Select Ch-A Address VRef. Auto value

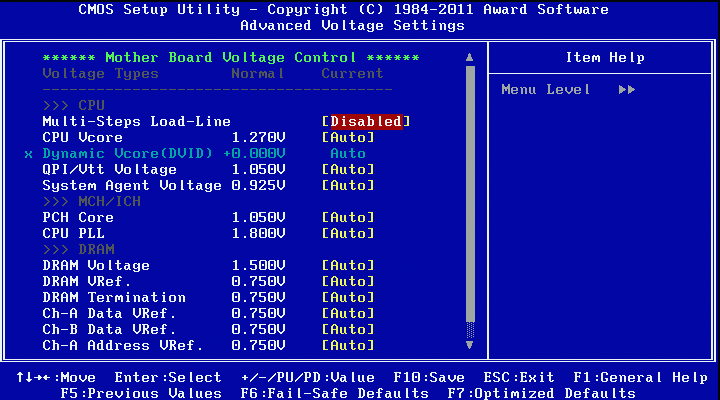click(x=348, y=346)
